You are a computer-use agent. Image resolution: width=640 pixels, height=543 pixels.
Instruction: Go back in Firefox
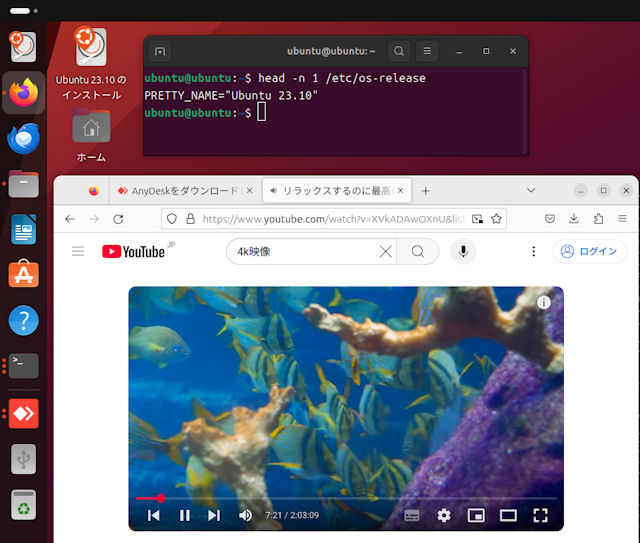70,219
